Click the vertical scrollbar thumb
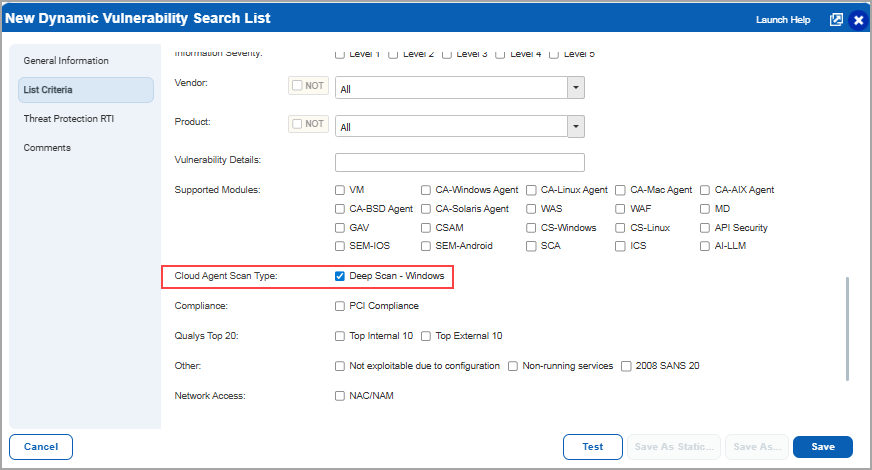The image size is (872, 470). tap(847, 329)
